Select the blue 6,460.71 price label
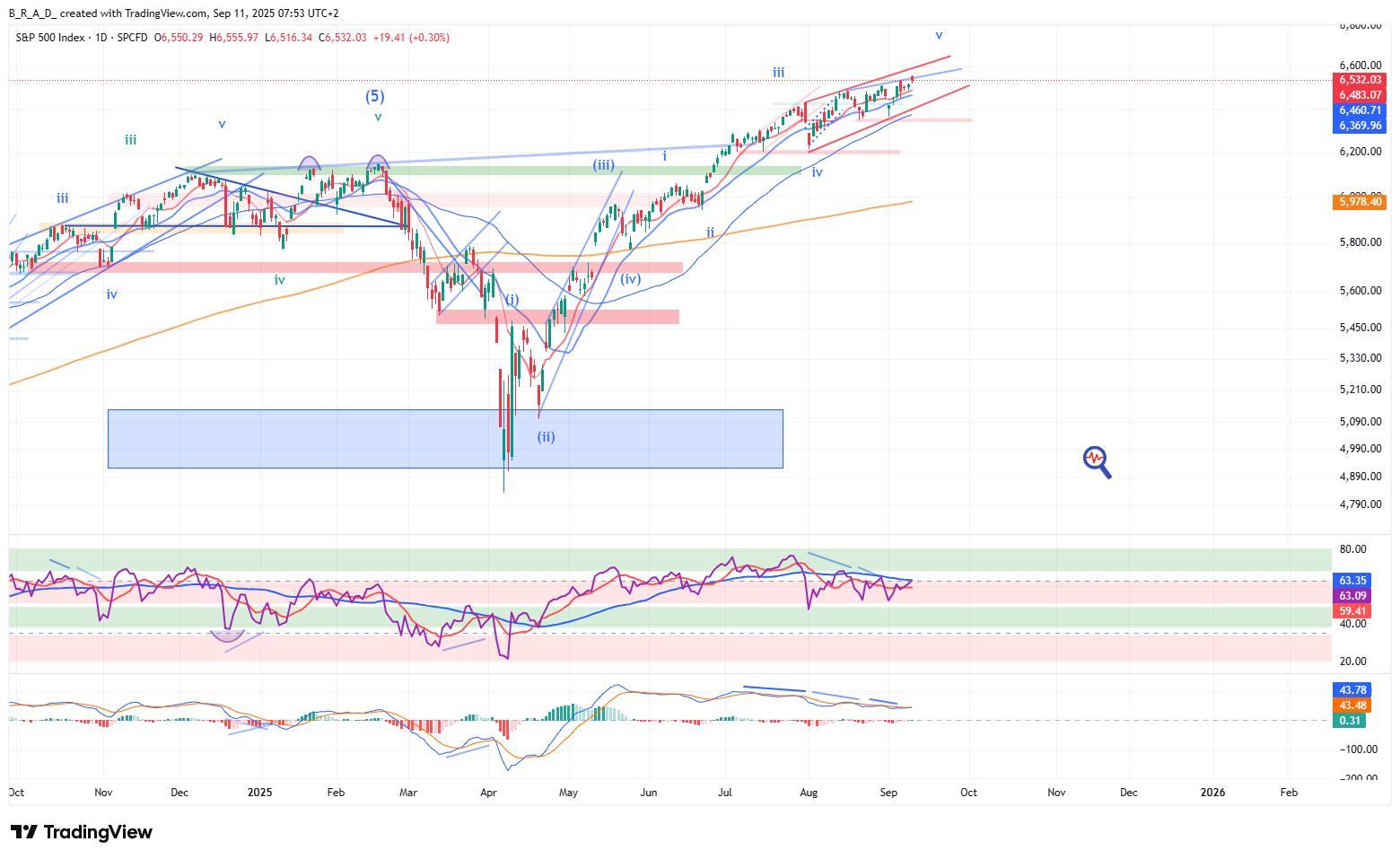This screenshot has height=859, width=1400. click(1360, 110)
